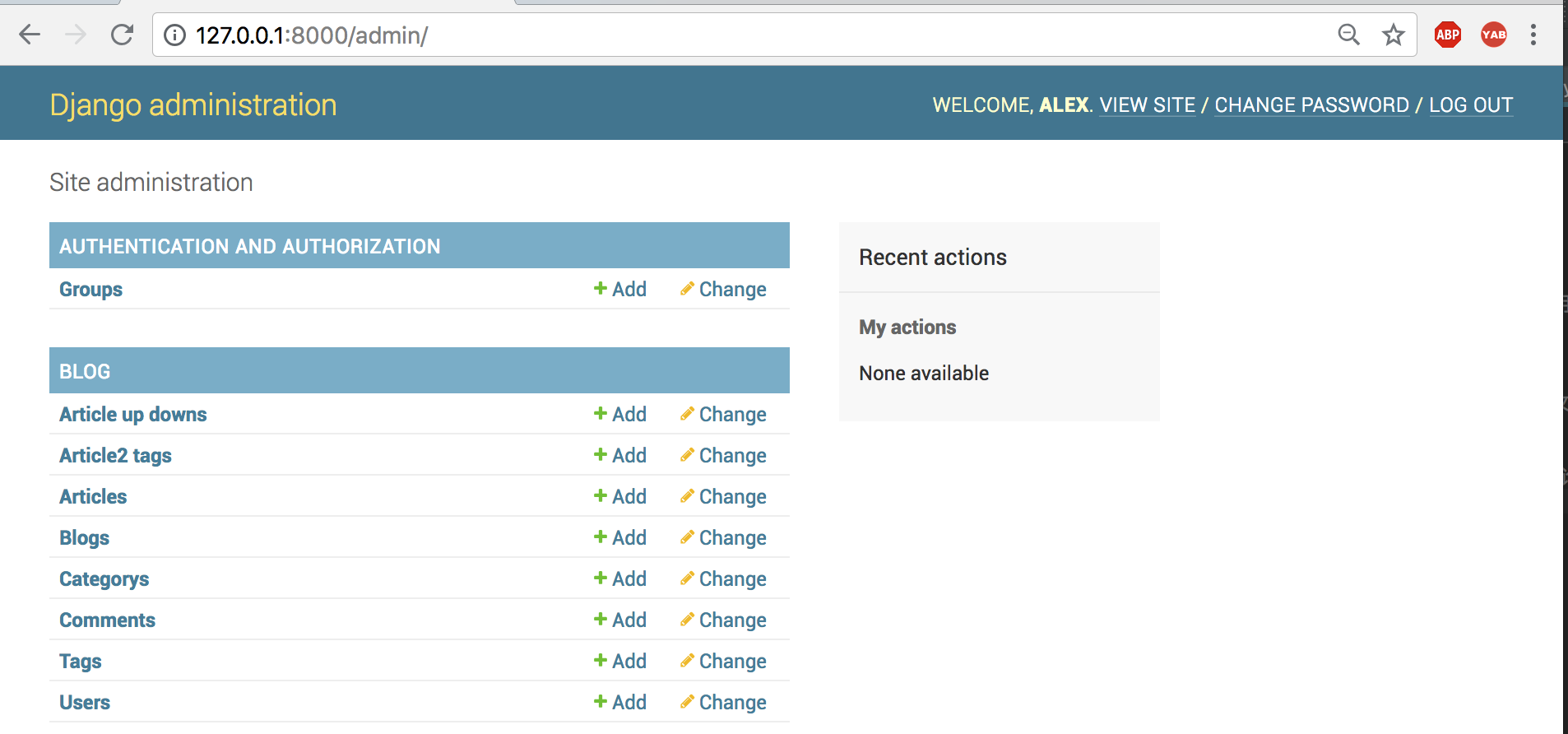Add a new Blog

[x=620, y=538]
